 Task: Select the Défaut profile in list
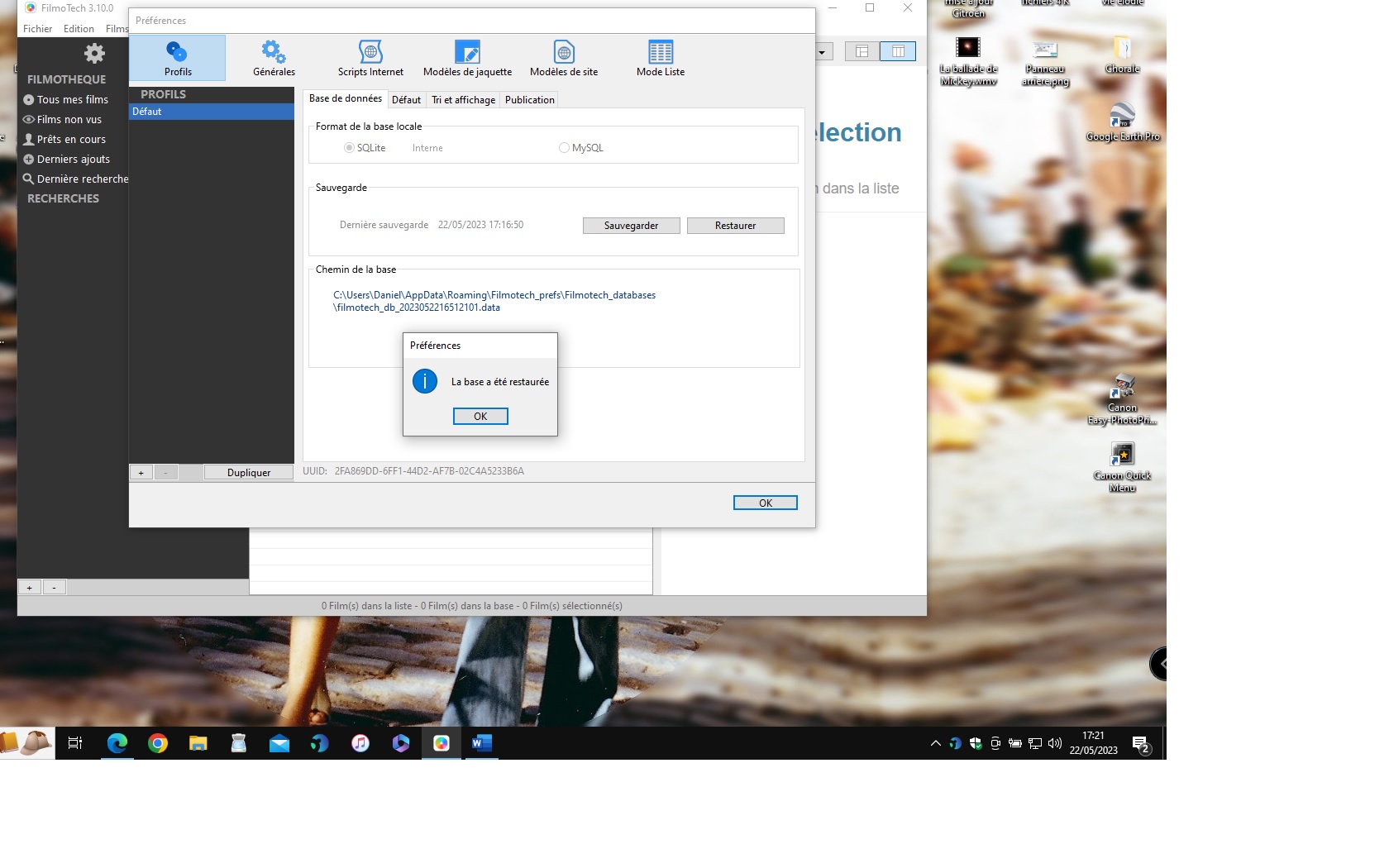coord(211,112)
